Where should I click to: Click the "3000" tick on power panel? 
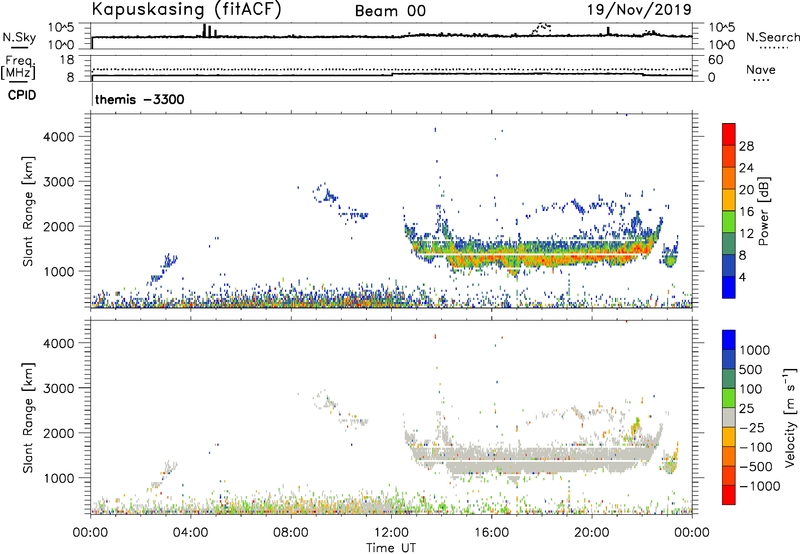(x=58, y=182)
